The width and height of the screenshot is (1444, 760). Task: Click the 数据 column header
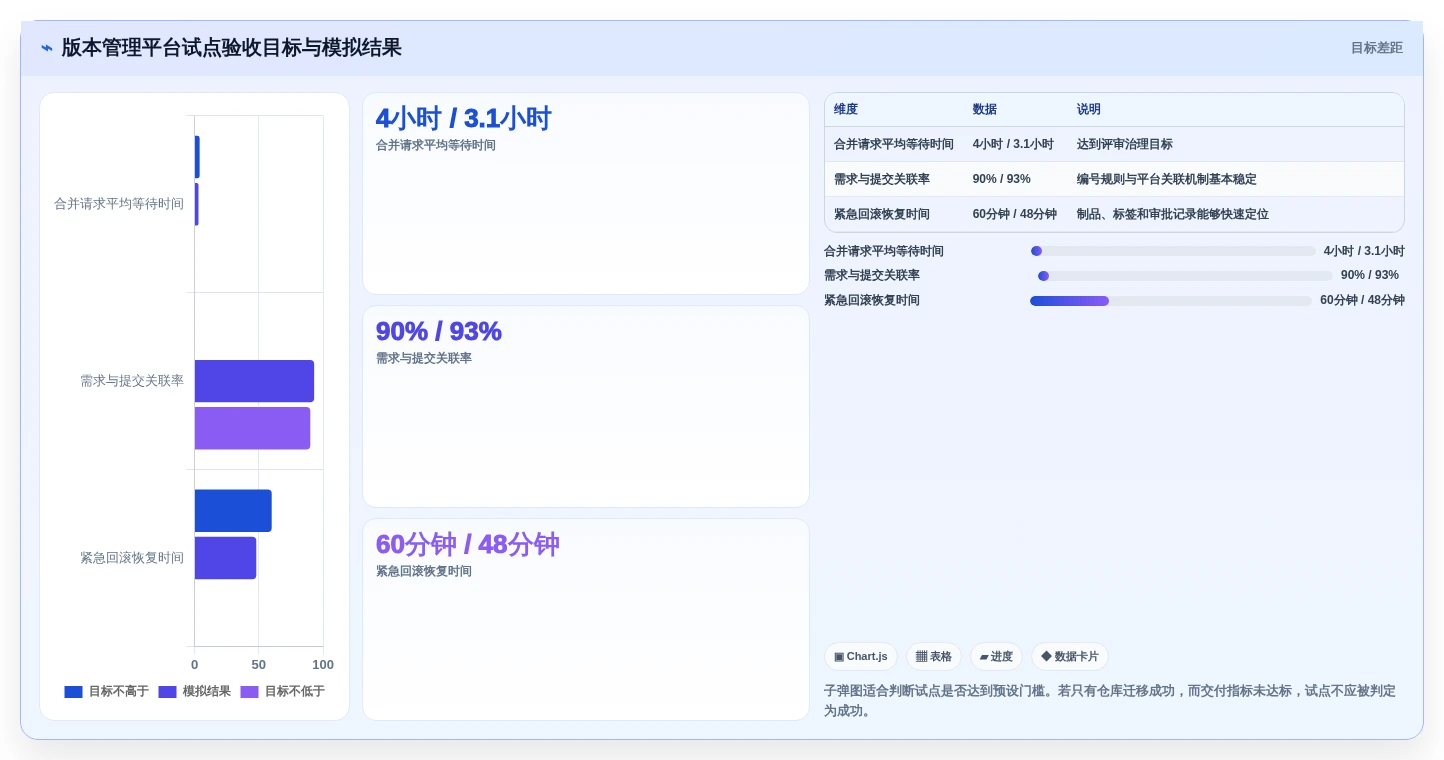[985, 110]
